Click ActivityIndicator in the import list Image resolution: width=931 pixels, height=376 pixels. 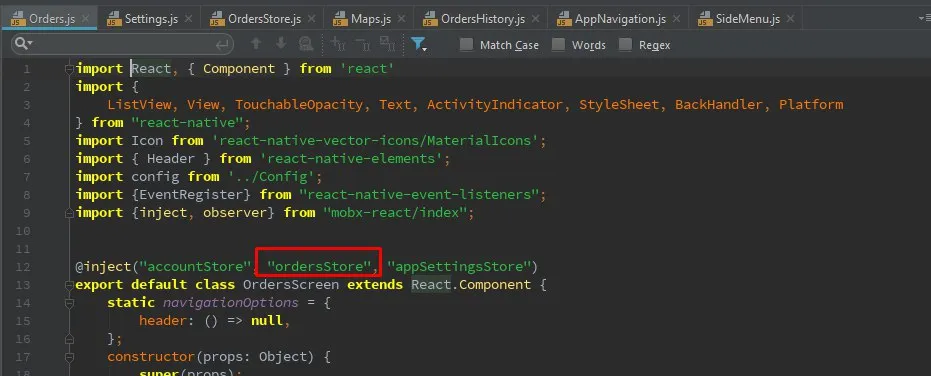point(495,105)
